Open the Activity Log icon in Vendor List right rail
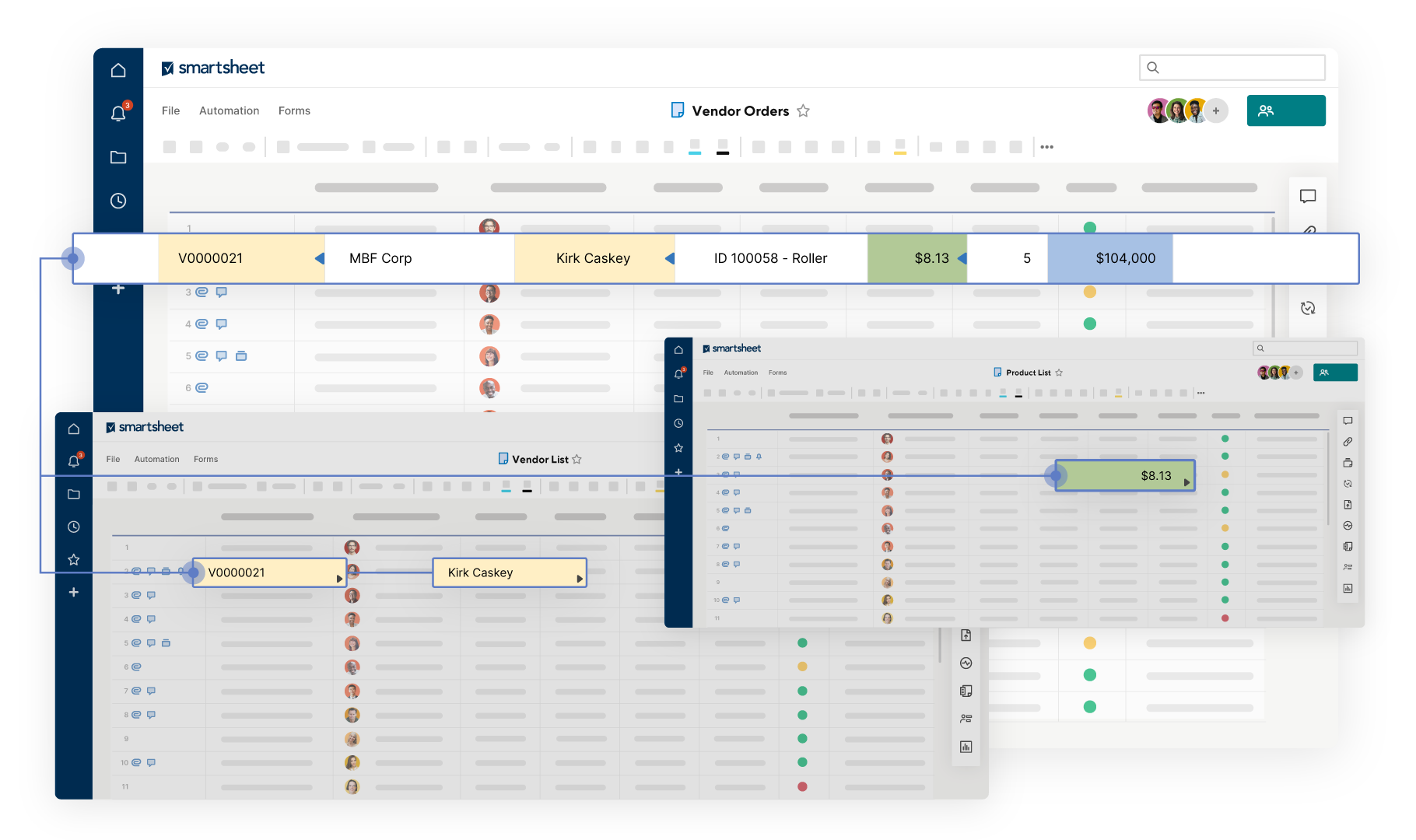Viewport: 1416px width, 840px height. 966,663
